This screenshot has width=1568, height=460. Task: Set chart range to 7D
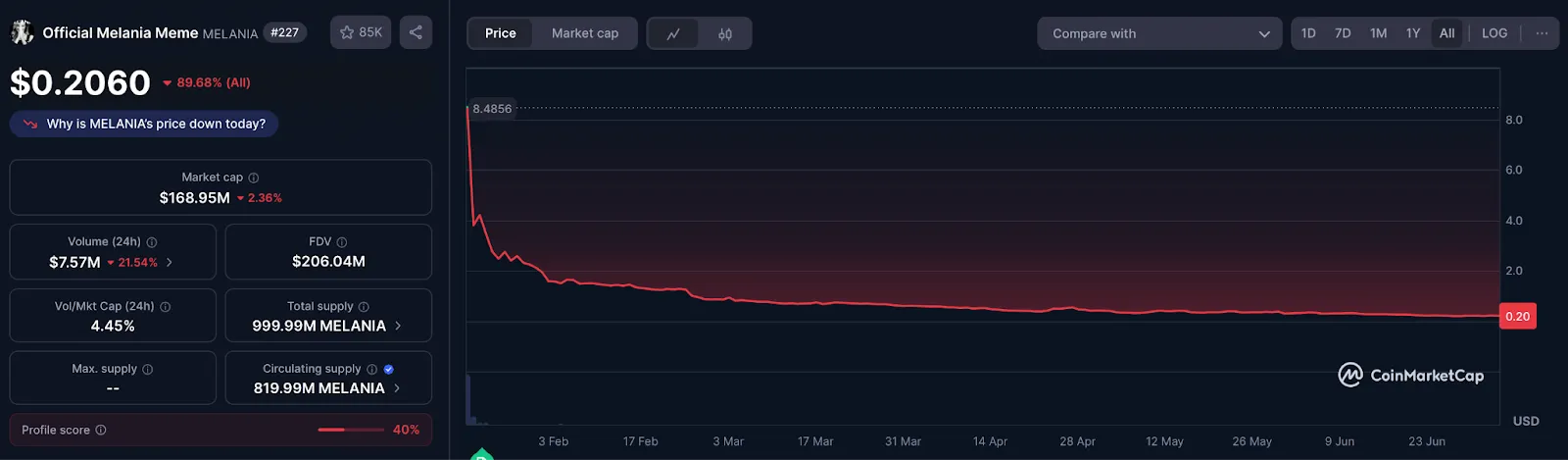(x=1343, y=33)
